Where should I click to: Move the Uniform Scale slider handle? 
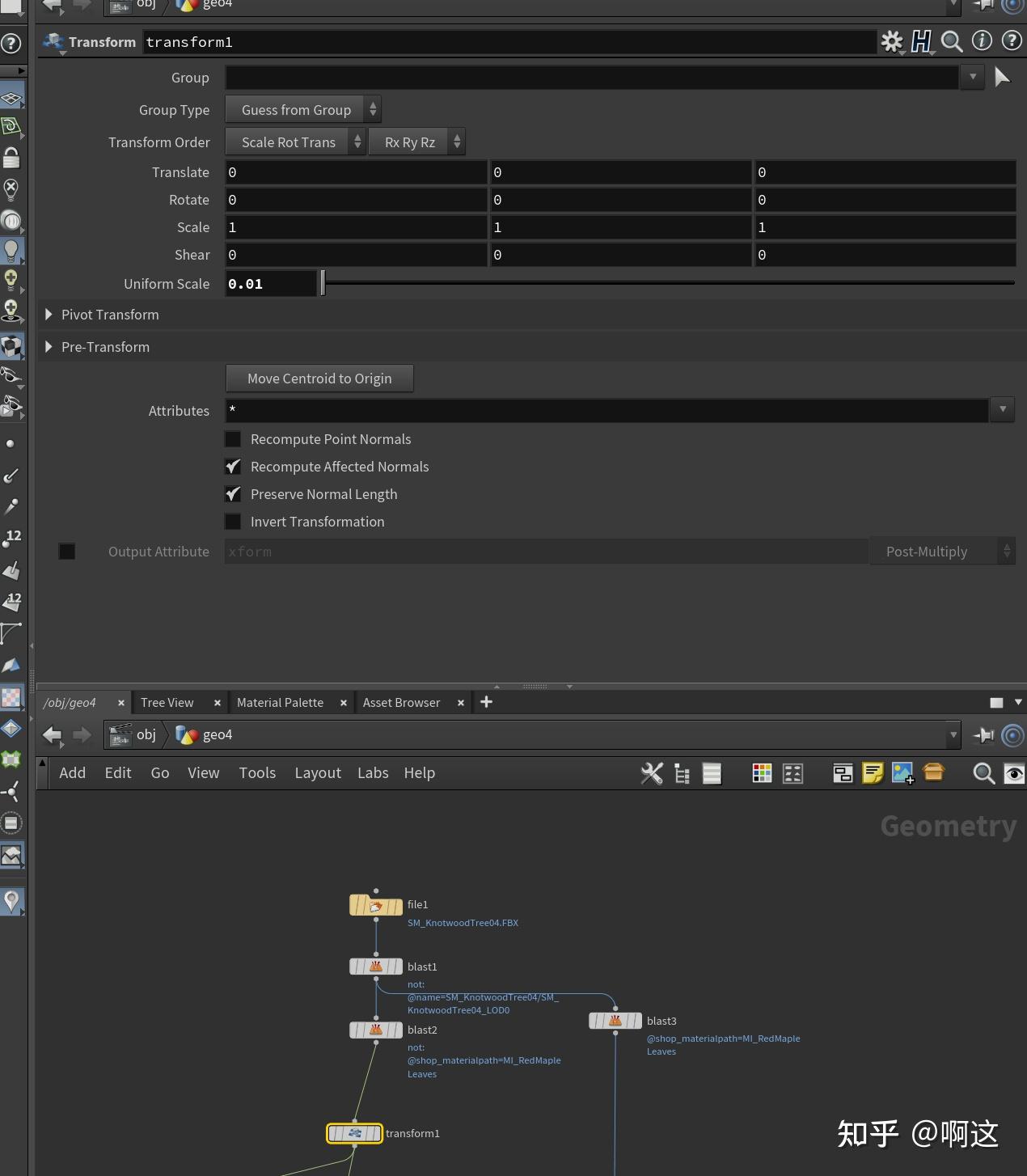coord(323,283)
